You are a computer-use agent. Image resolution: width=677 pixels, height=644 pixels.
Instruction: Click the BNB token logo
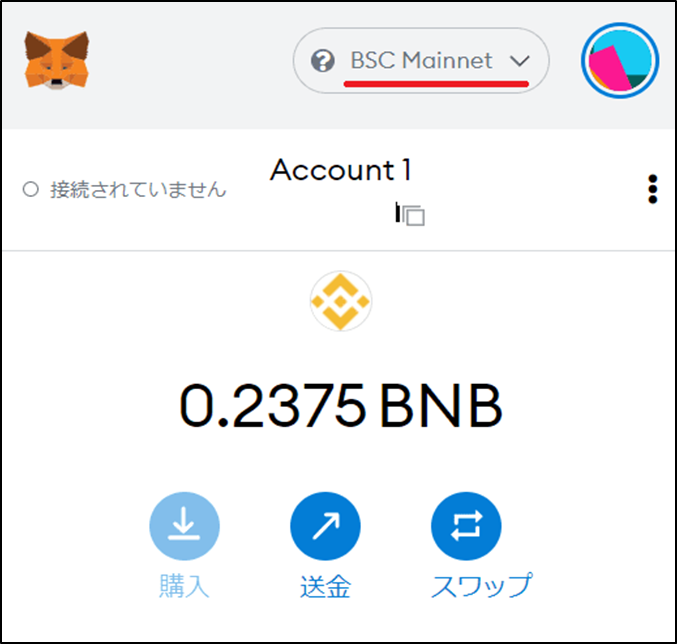click(341, 301)
